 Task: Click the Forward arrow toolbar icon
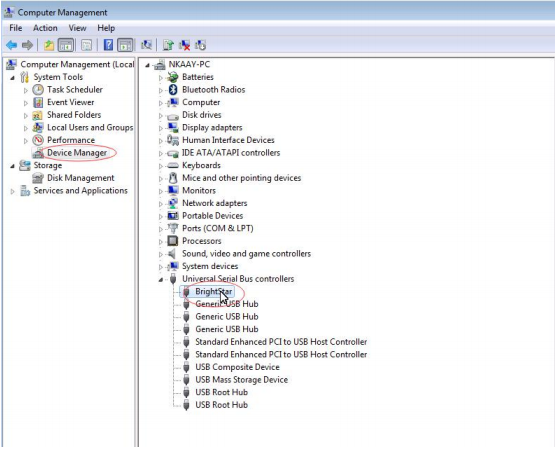coord(27,45)
